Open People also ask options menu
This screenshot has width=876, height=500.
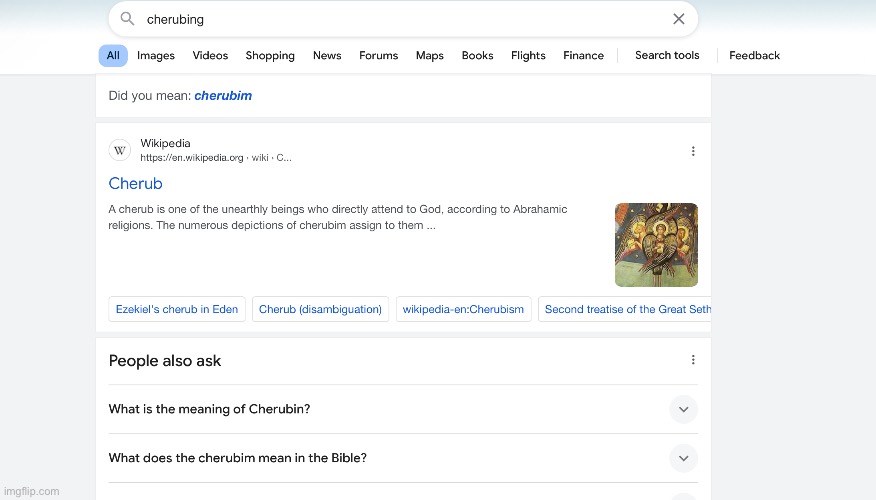pos(693,360)
